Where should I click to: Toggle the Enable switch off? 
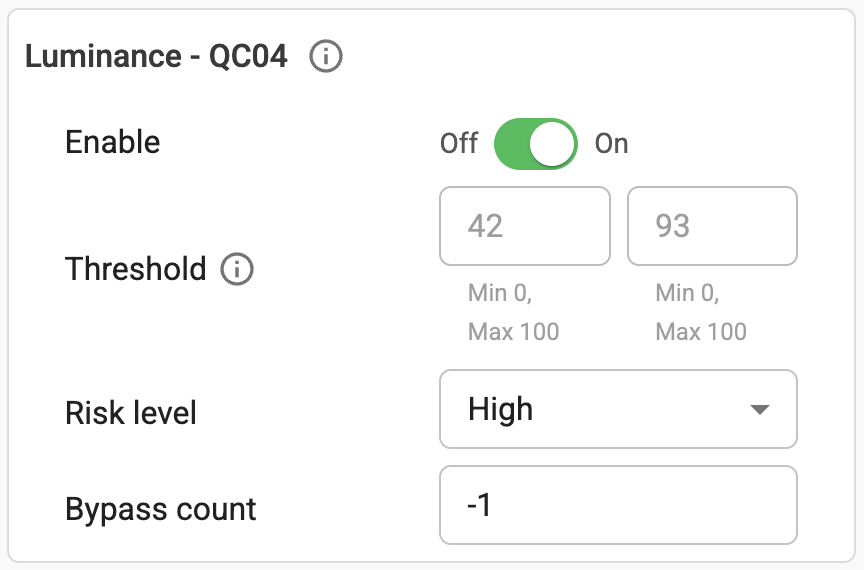pos(535,143)
